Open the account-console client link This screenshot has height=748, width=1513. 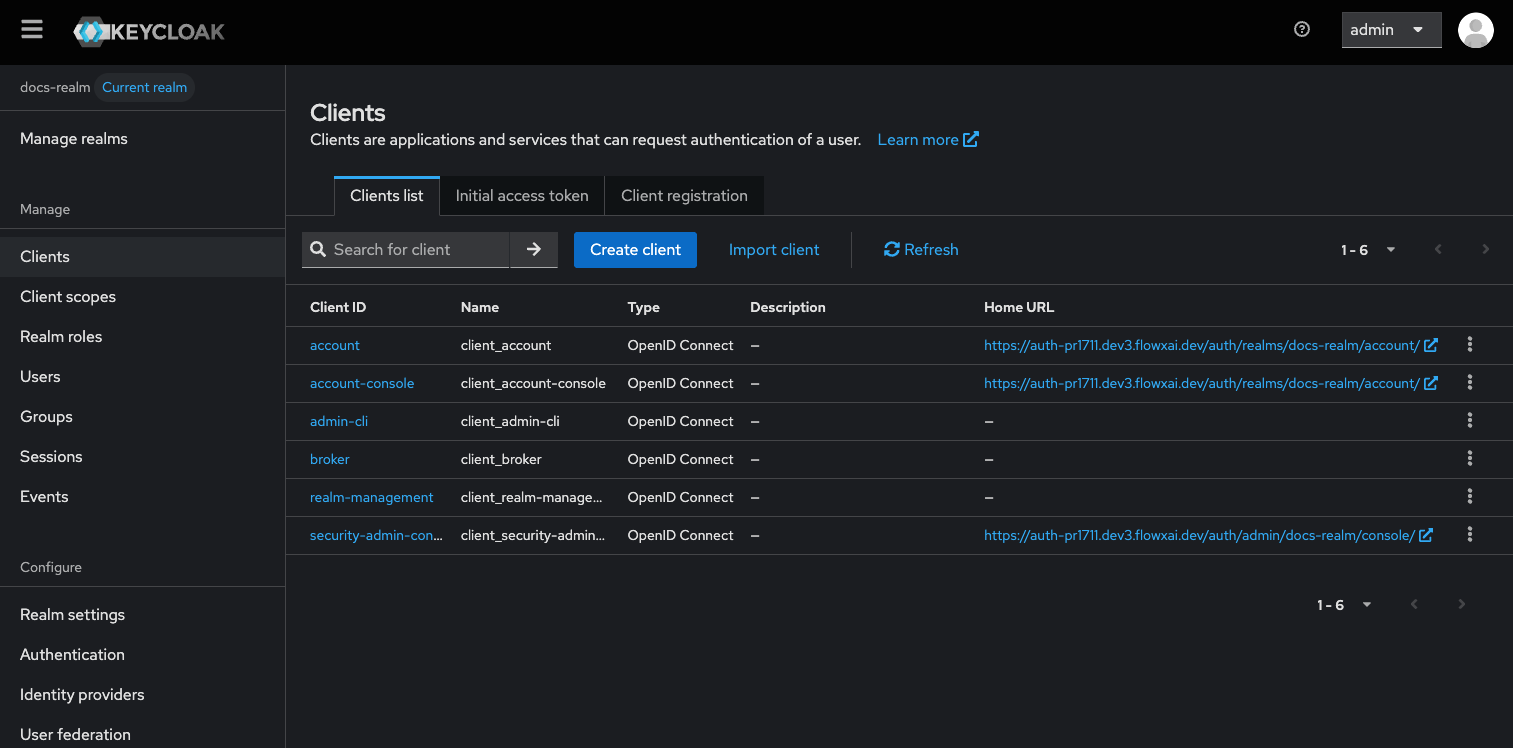(362, 384)
